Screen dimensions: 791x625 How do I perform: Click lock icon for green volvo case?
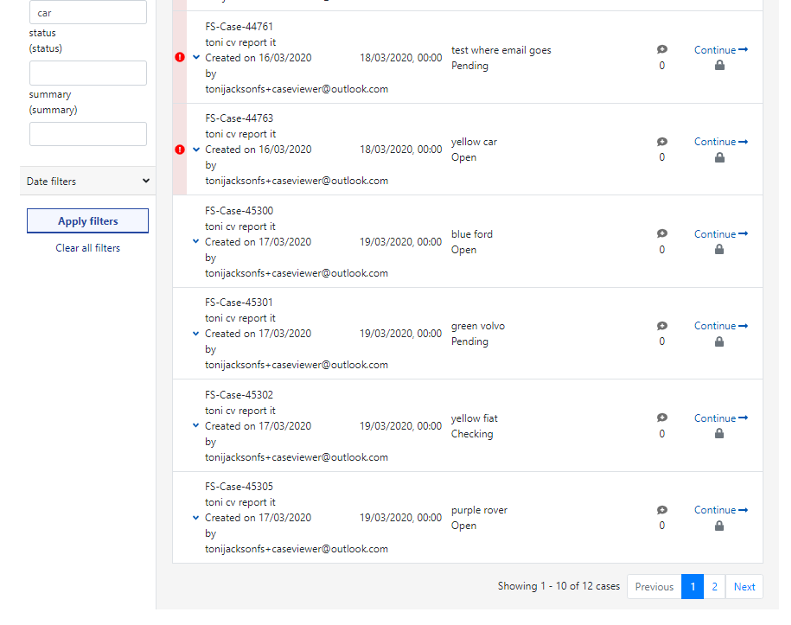(x=720, y=342)
